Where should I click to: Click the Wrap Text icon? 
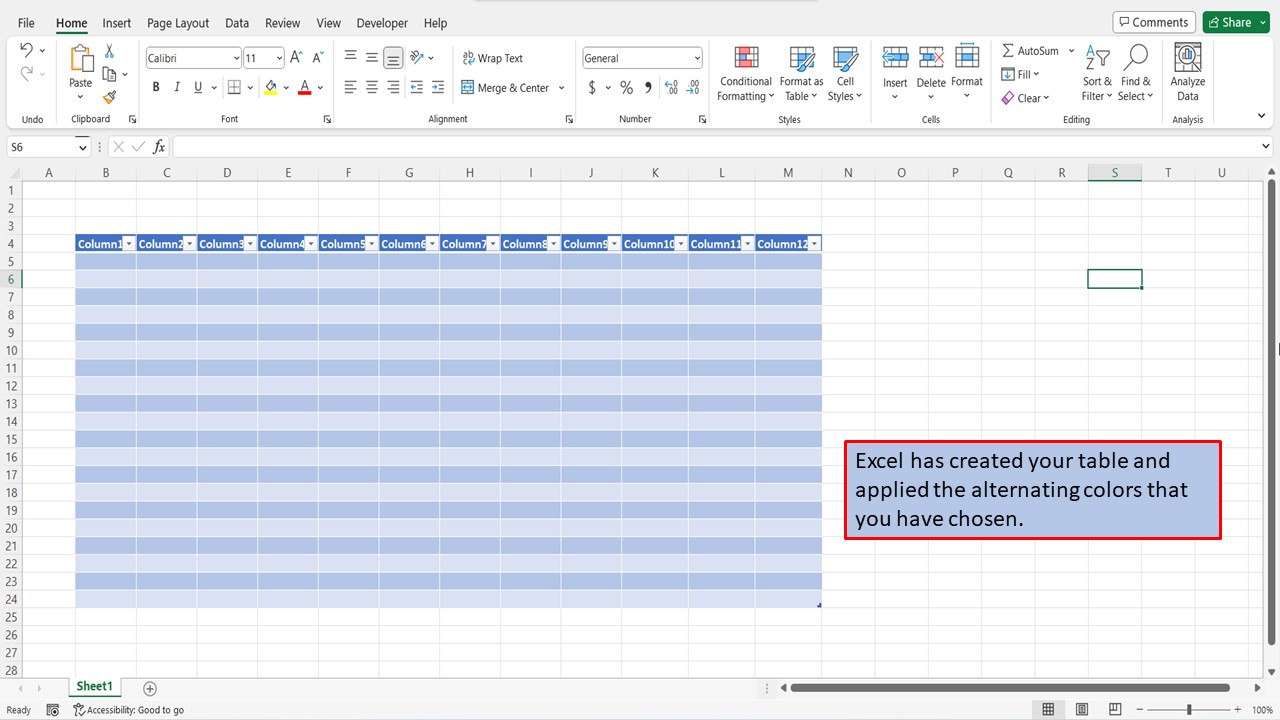(x=492, y=57)
